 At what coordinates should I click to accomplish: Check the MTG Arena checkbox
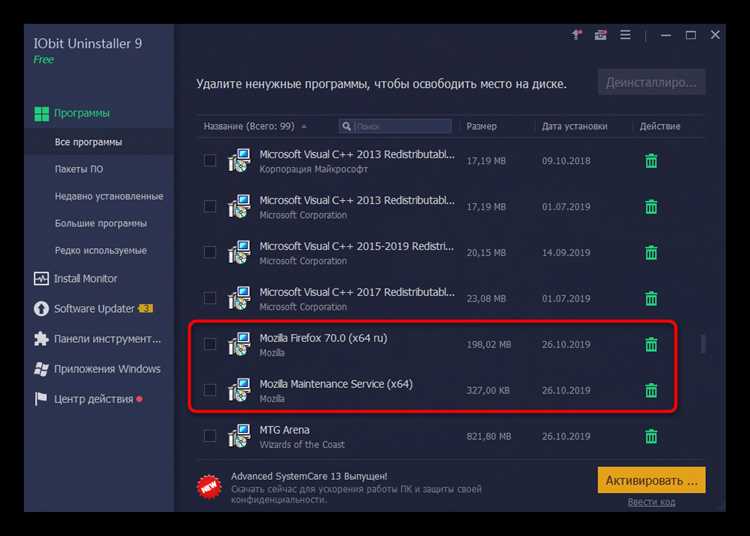tap(210, 436)
